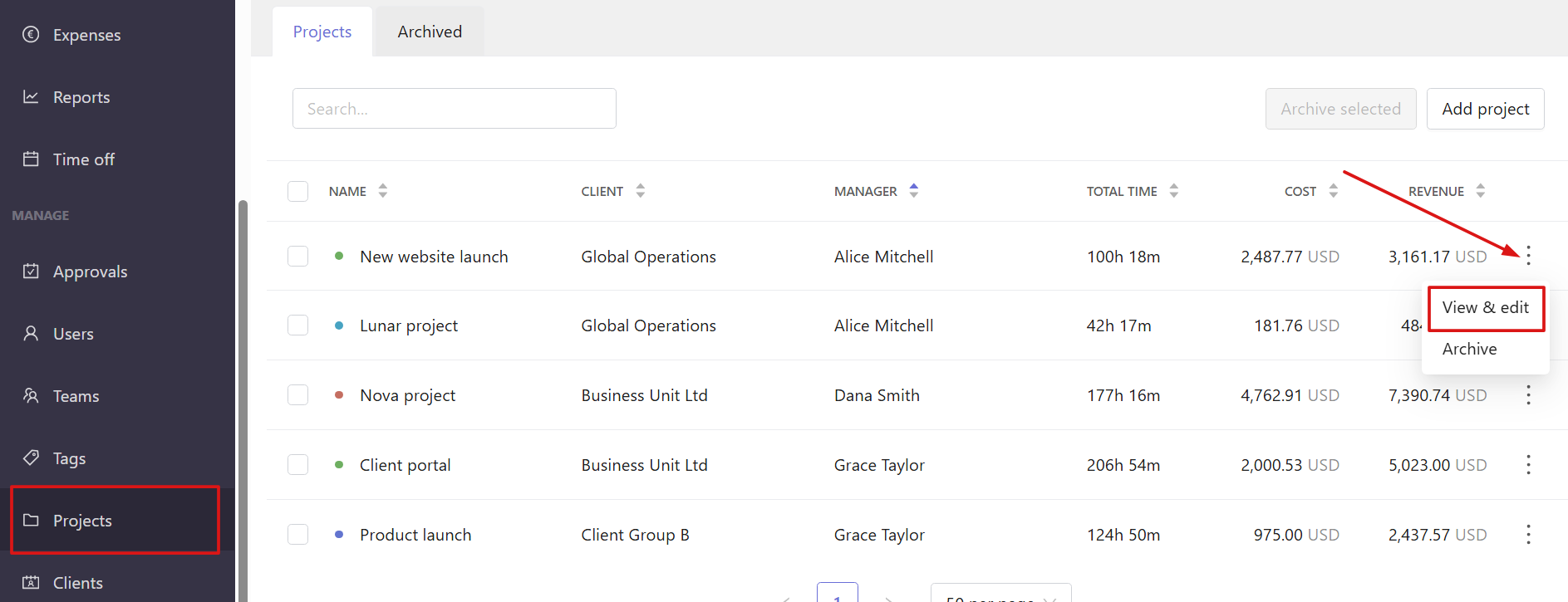Open the Clients page link

click(78, 583)
